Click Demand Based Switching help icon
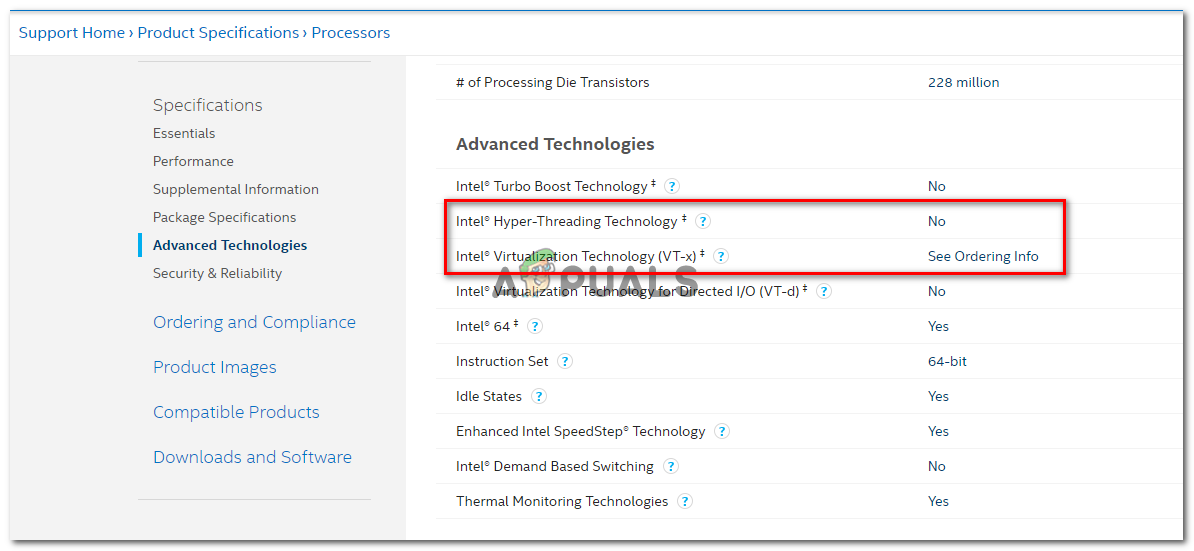1194x551 pixels. point(671,466)
